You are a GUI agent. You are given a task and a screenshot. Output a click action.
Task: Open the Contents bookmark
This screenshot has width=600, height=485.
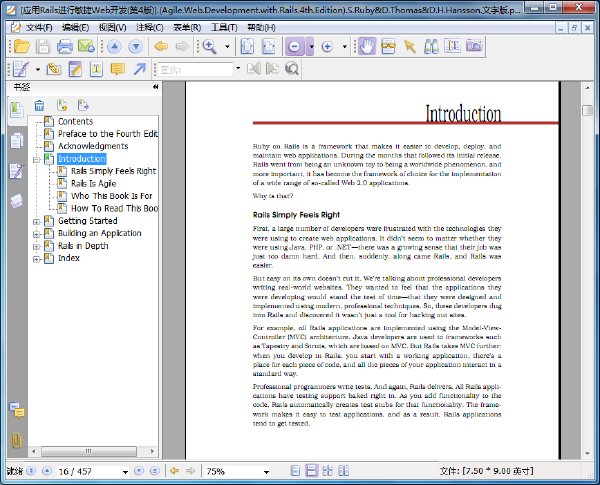pos(75,121)
